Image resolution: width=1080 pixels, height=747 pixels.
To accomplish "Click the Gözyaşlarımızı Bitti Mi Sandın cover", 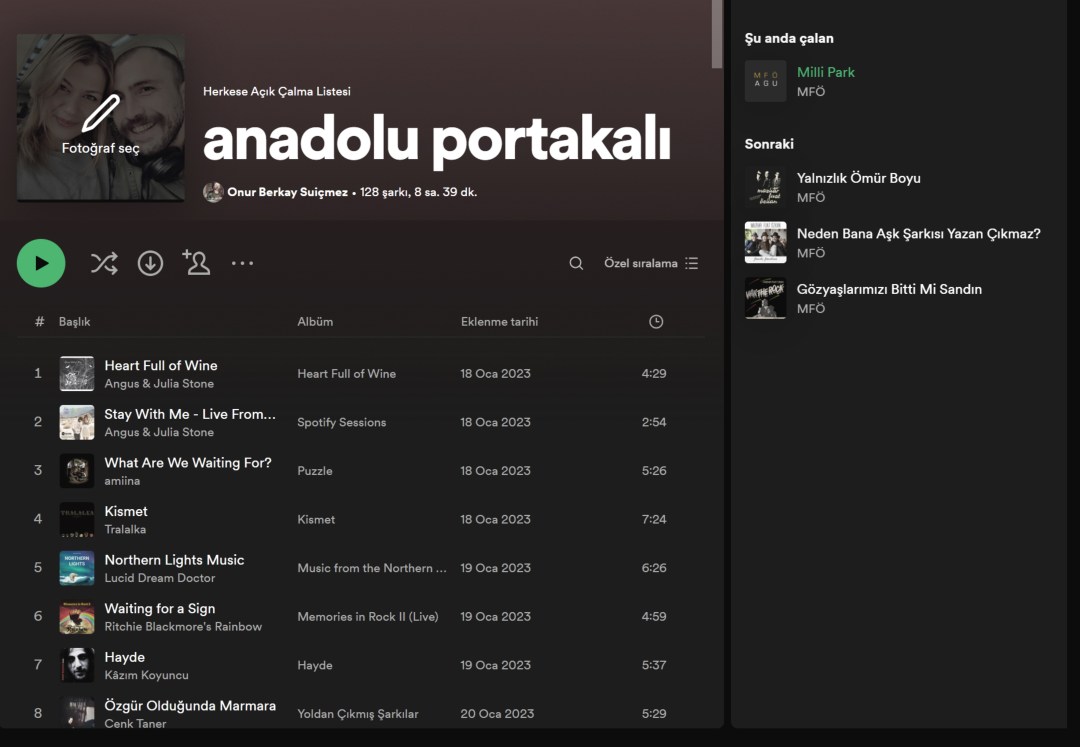I will point(765,298).
